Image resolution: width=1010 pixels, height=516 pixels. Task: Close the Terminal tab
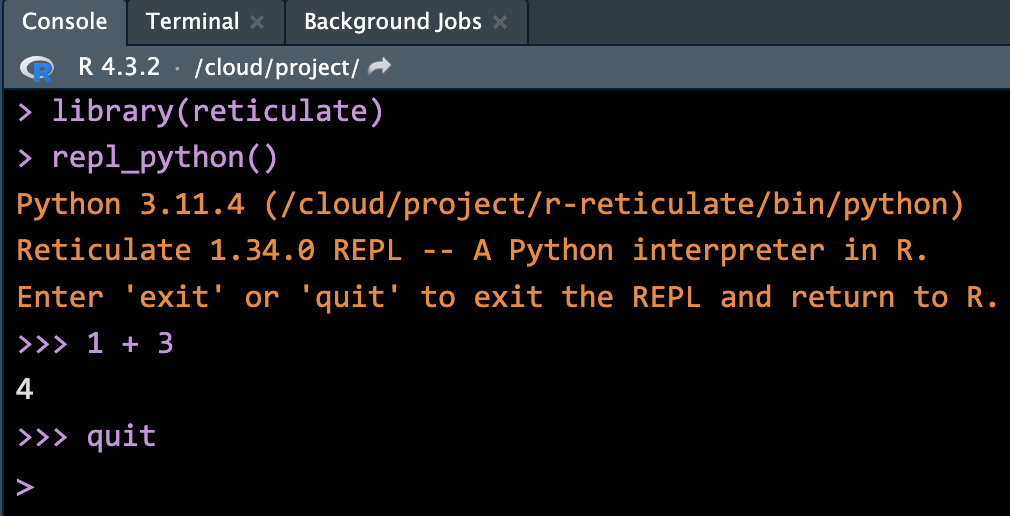pyautogui.click(x=258, y=22)
